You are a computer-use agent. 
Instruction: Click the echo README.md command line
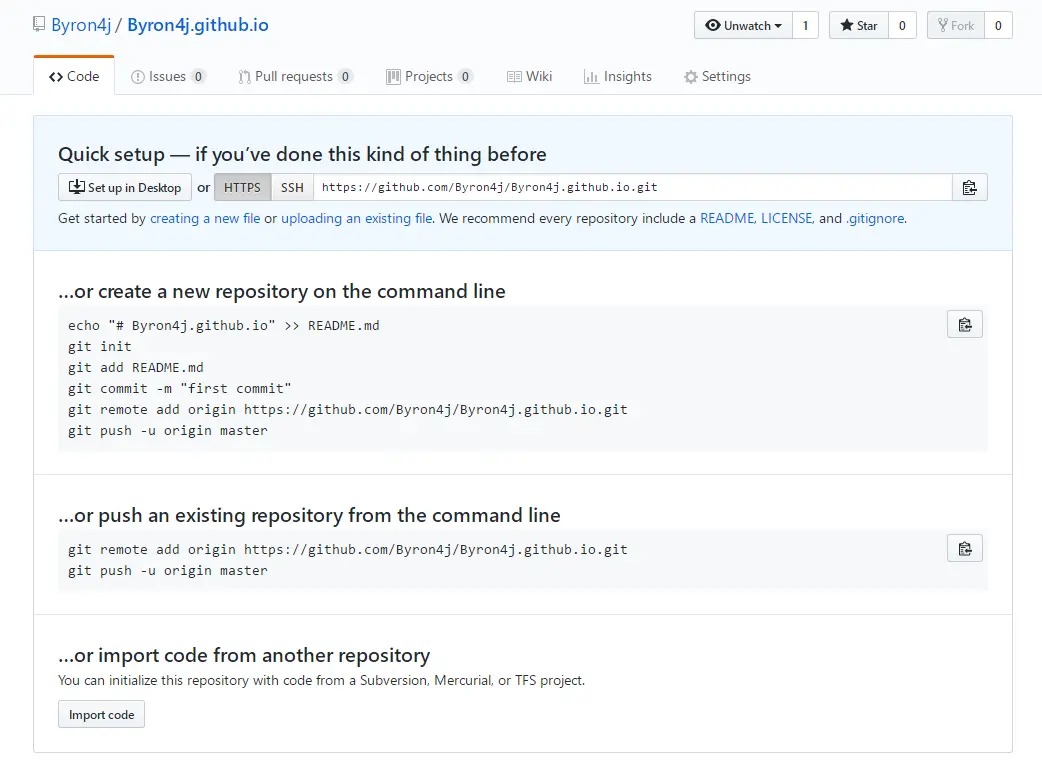coord(223,326)
